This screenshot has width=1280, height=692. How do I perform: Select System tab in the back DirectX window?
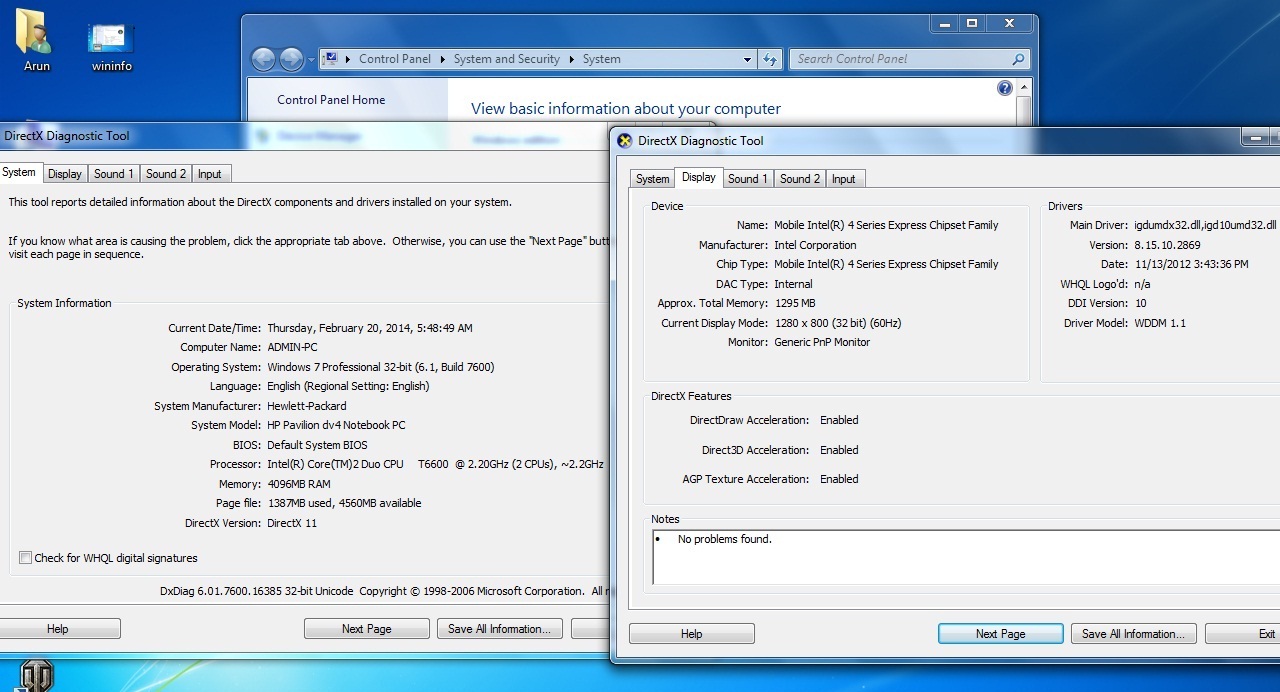click(x=19, y=172)
